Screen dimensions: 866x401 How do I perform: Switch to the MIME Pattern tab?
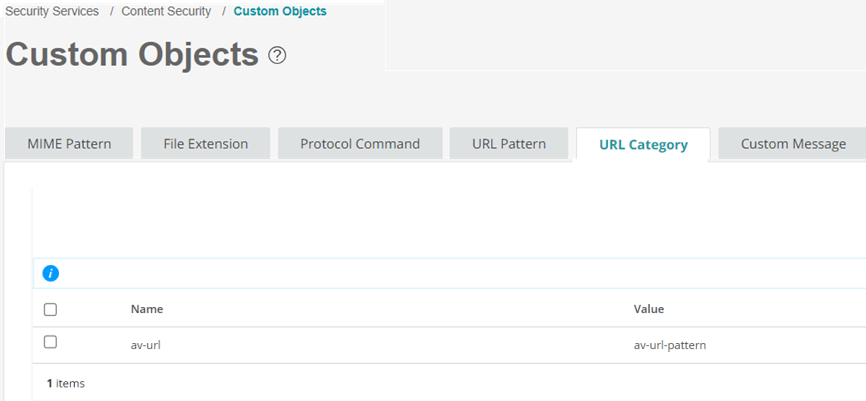pos(69,144)
